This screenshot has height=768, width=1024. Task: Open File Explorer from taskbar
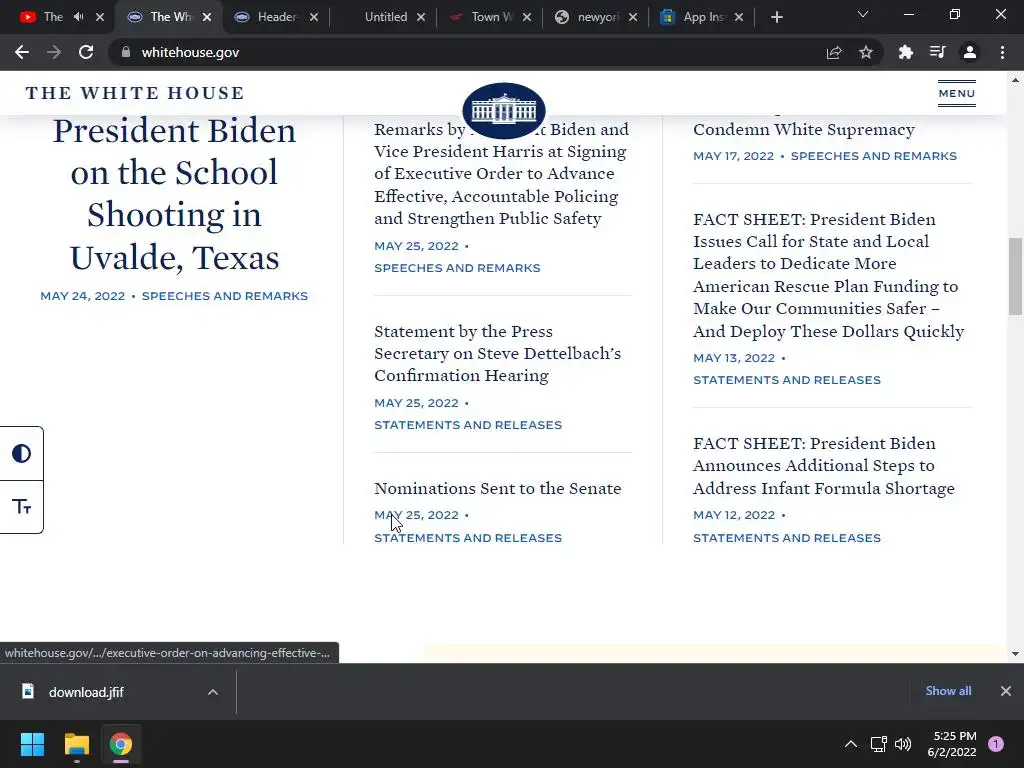point(76,744)
